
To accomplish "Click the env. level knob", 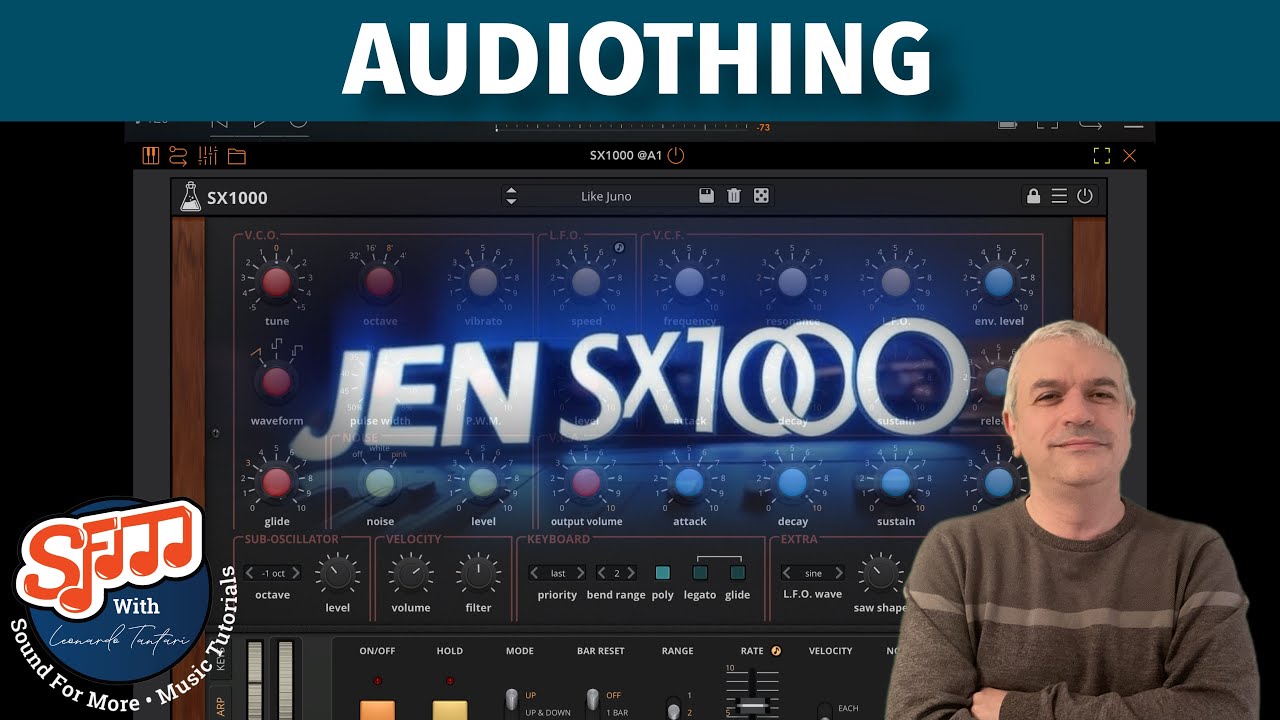I will point(998,283).
